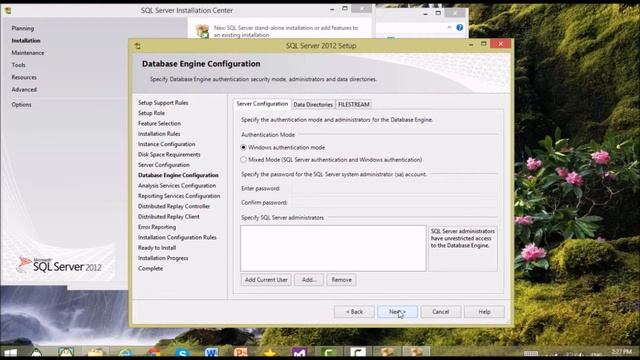Open the Windows Start button
Image resolution: width=640 pixels, height=360 pixels.
[x=10, y=353]
